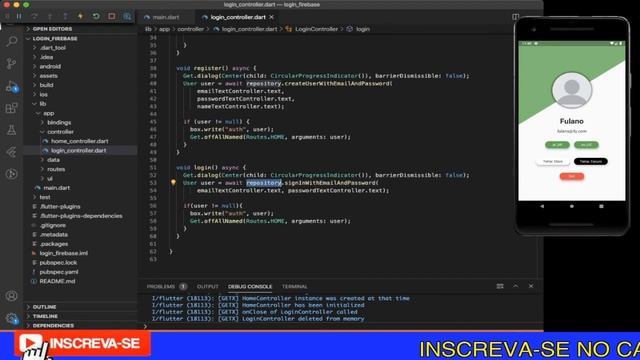Tap the red button in emulator
The image size is (640, 360).
pos(571,176)
